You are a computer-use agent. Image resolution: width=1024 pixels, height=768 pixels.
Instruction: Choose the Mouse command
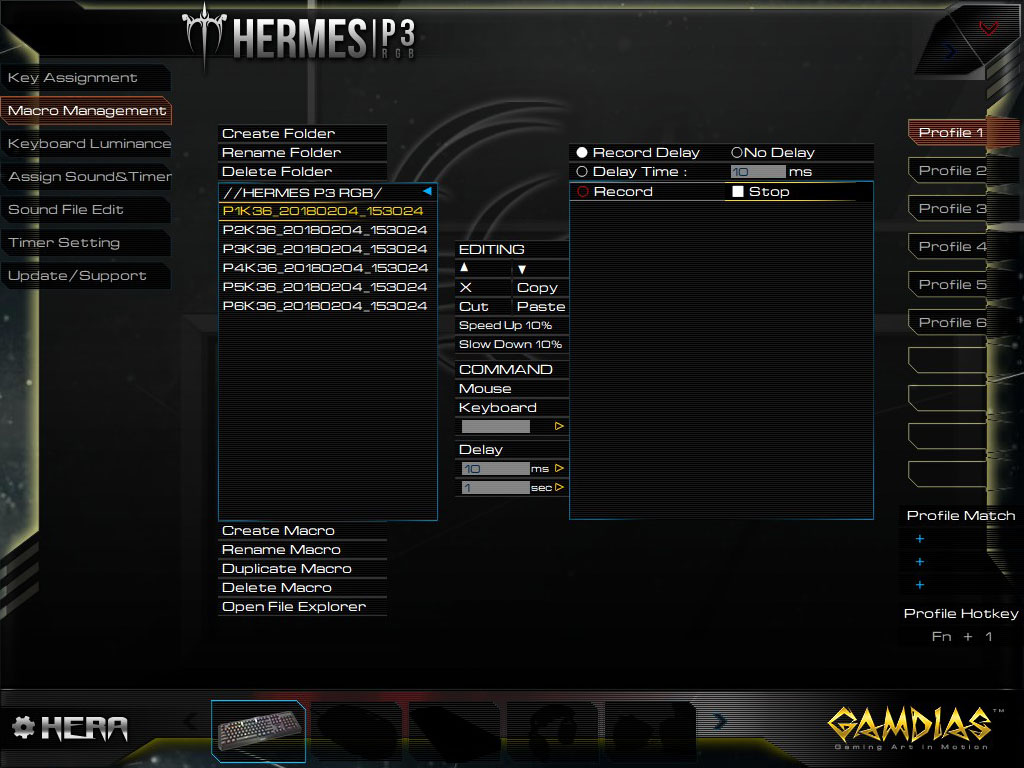(512, 389)
